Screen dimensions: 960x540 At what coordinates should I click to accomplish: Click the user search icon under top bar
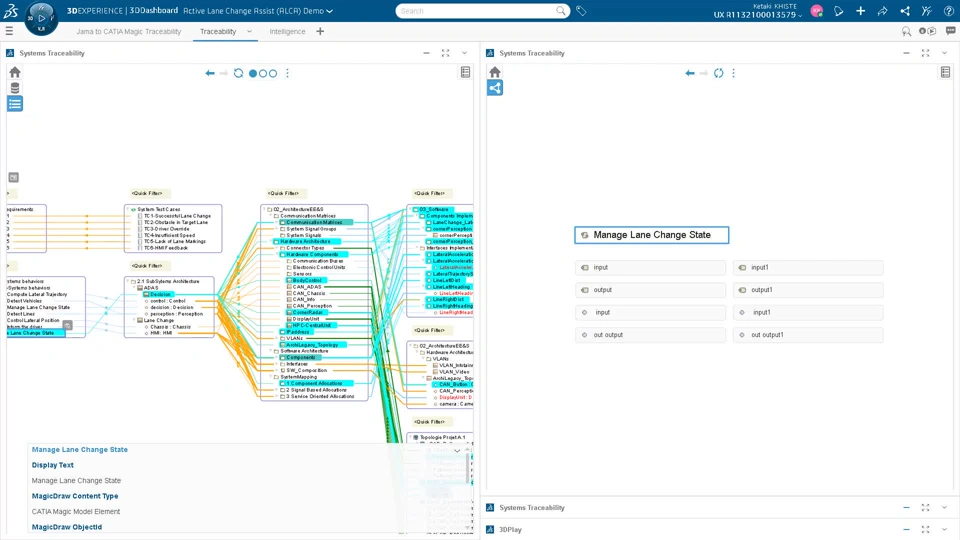click(x=906, y=31)
